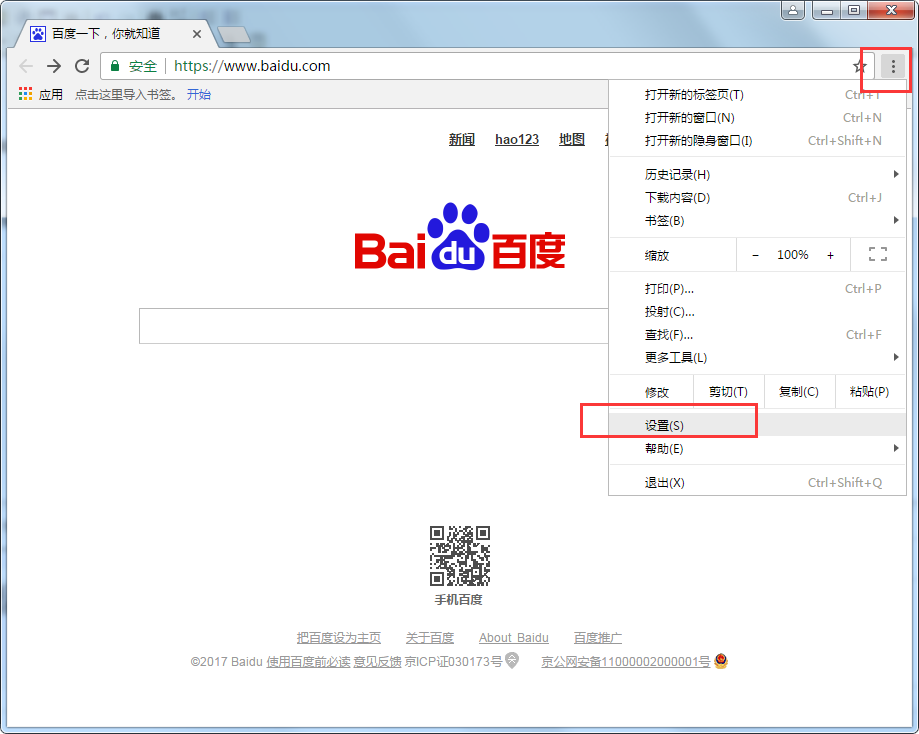Viewport: 919px width, 734px height.
Task: Decrease zoom with the minus control
Action: [x=755, y=254]
